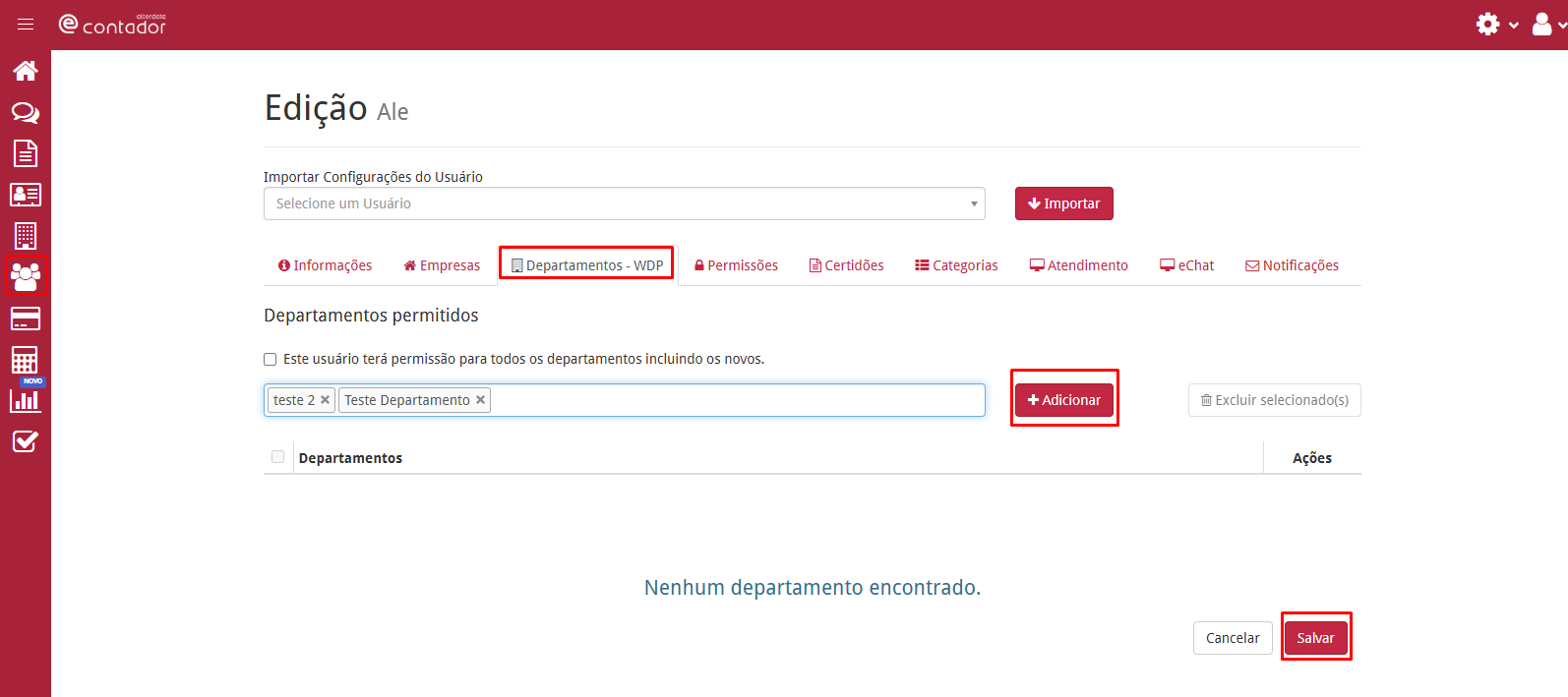This screenshot has width=1568, height=697.
Task: Click the Salvar button
Action: click(1316, 638)
